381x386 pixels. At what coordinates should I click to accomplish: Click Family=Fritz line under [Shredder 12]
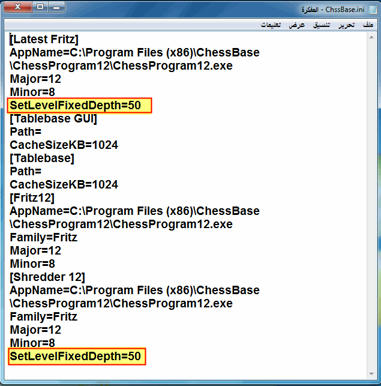[x=43, y=316]
